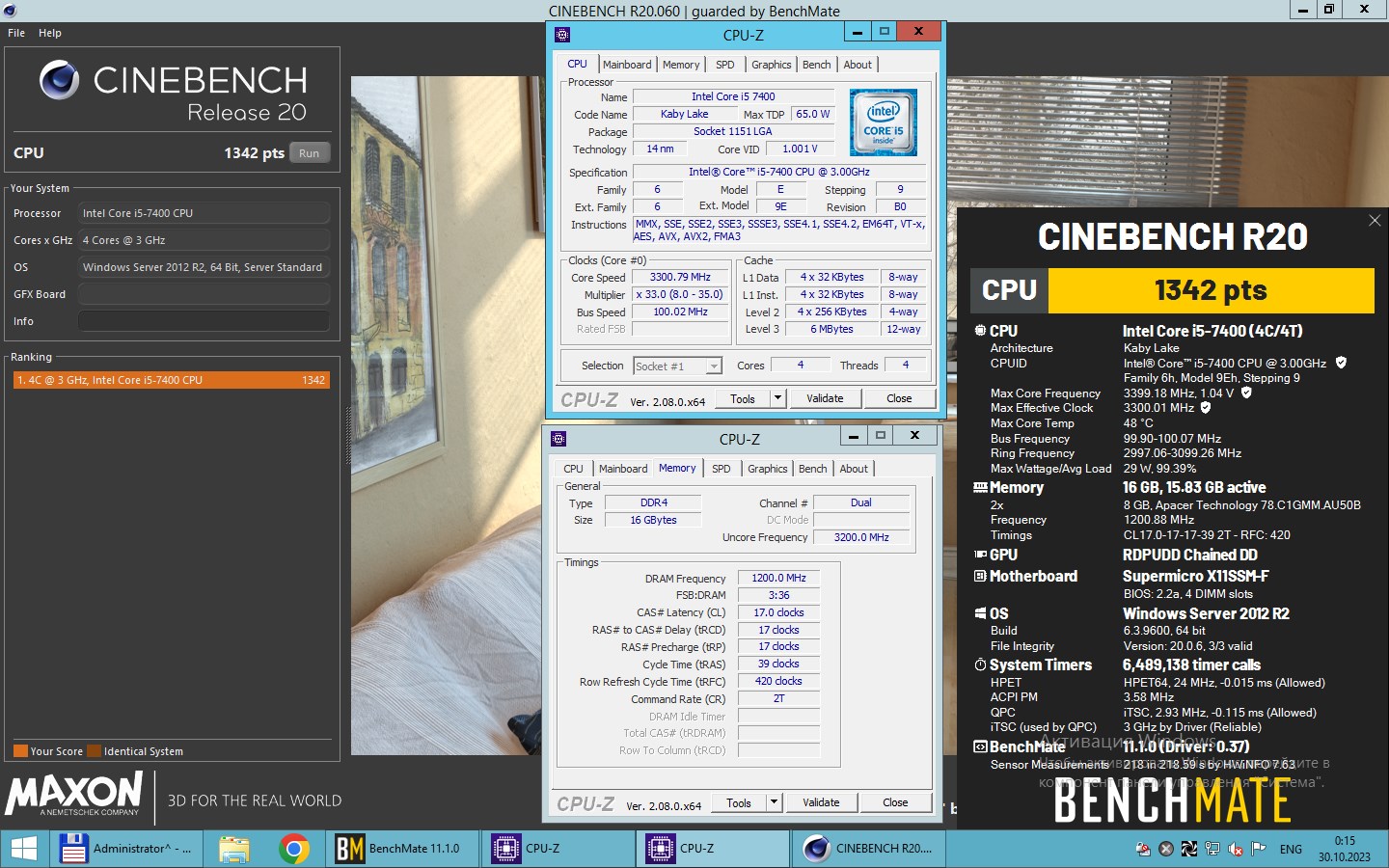Image resolution: width=1389 pixels, height=868 pixels.
Task: Close the BenchMate result overlay with X
Action: pyautogui.click(x=1375, y=221)
